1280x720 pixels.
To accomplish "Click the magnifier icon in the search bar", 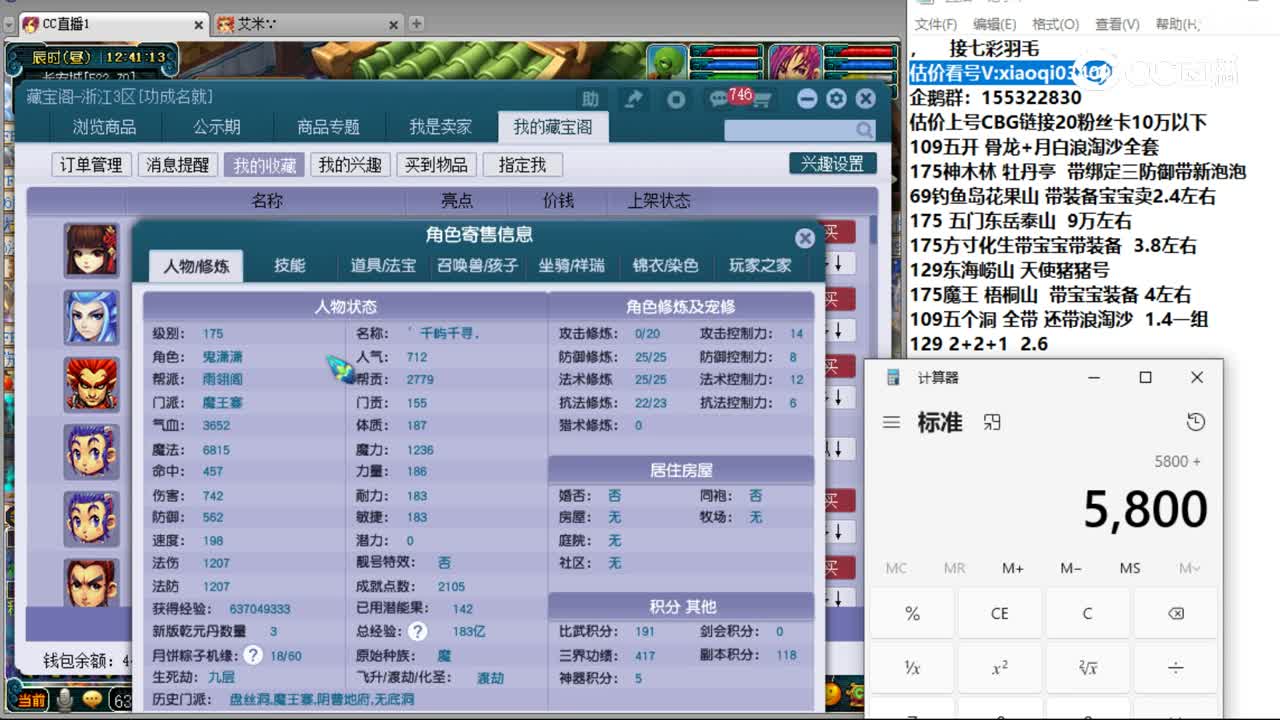I will [x=864, y=130].
